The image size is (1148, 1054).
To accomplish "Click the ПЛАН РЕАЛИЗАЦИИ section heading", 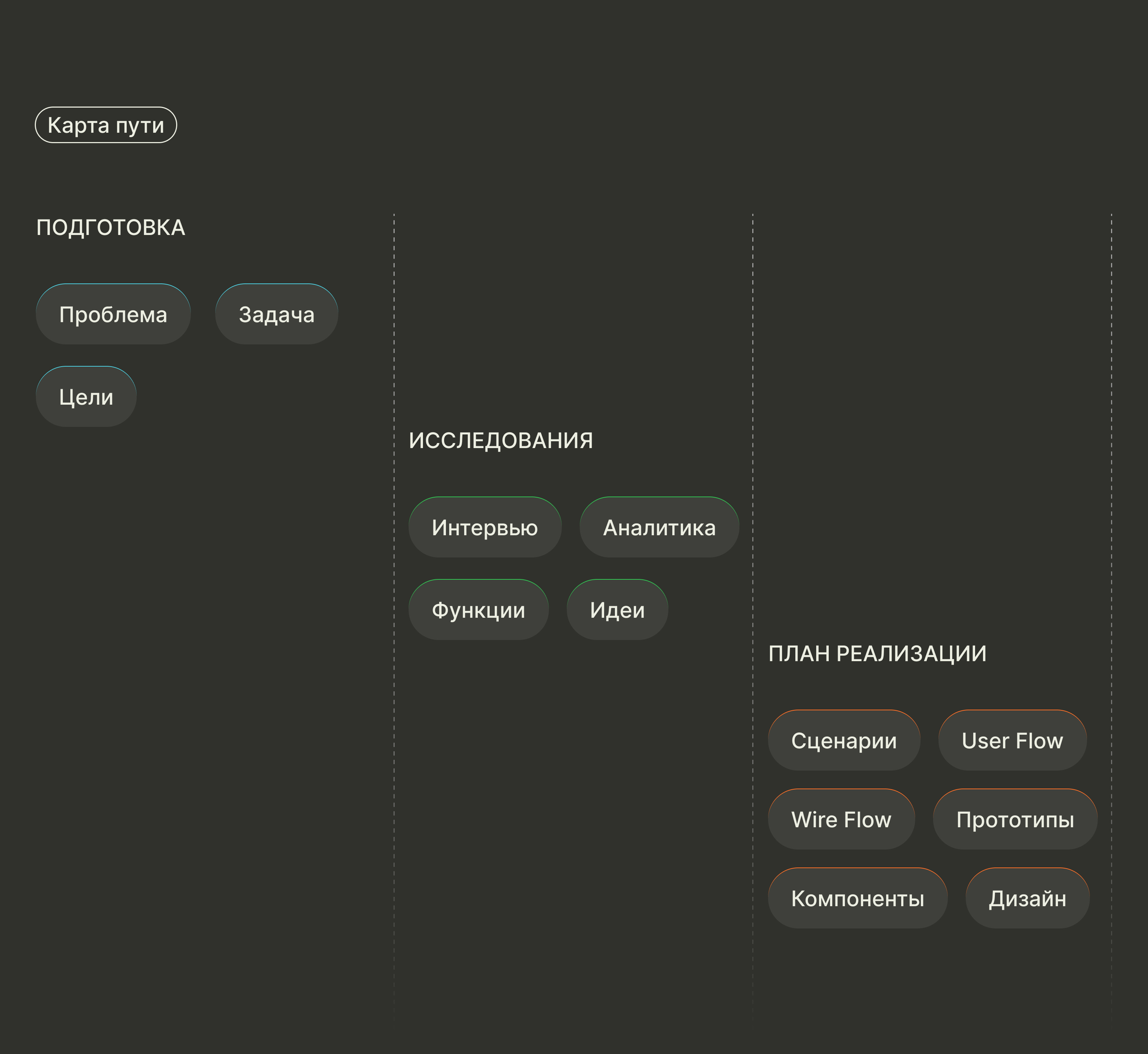I will pyautogui.click(x=877, y=654).
